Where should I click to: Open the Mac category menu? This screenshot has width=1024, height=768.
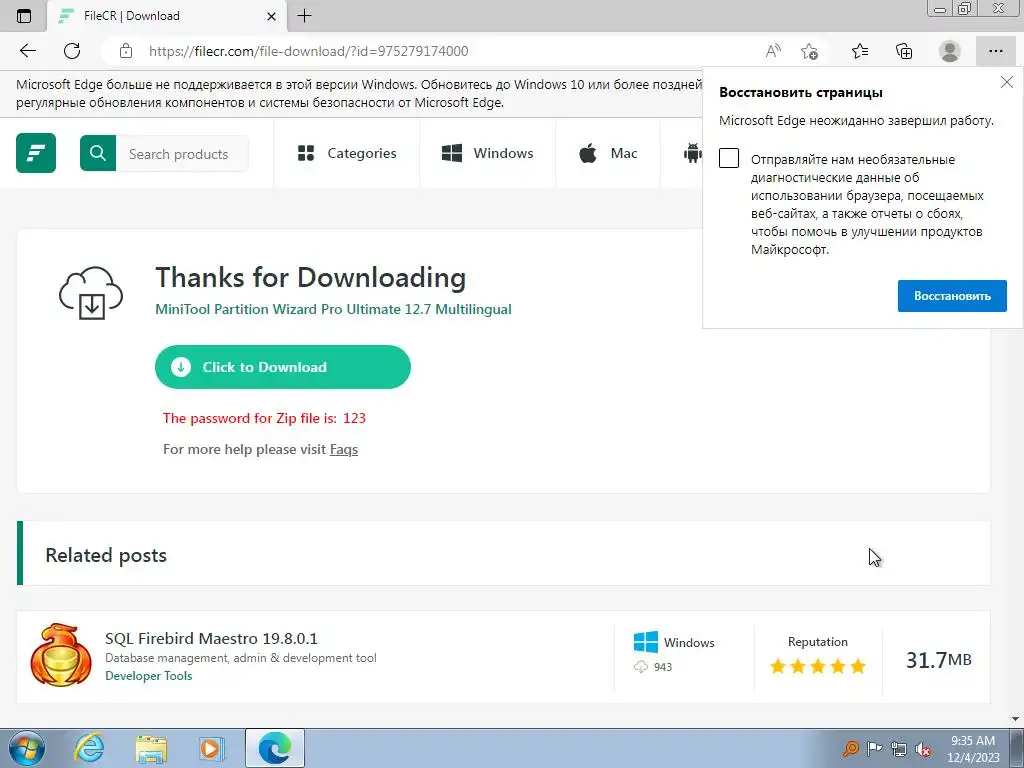pyautogui.click(x=608, y=153)
